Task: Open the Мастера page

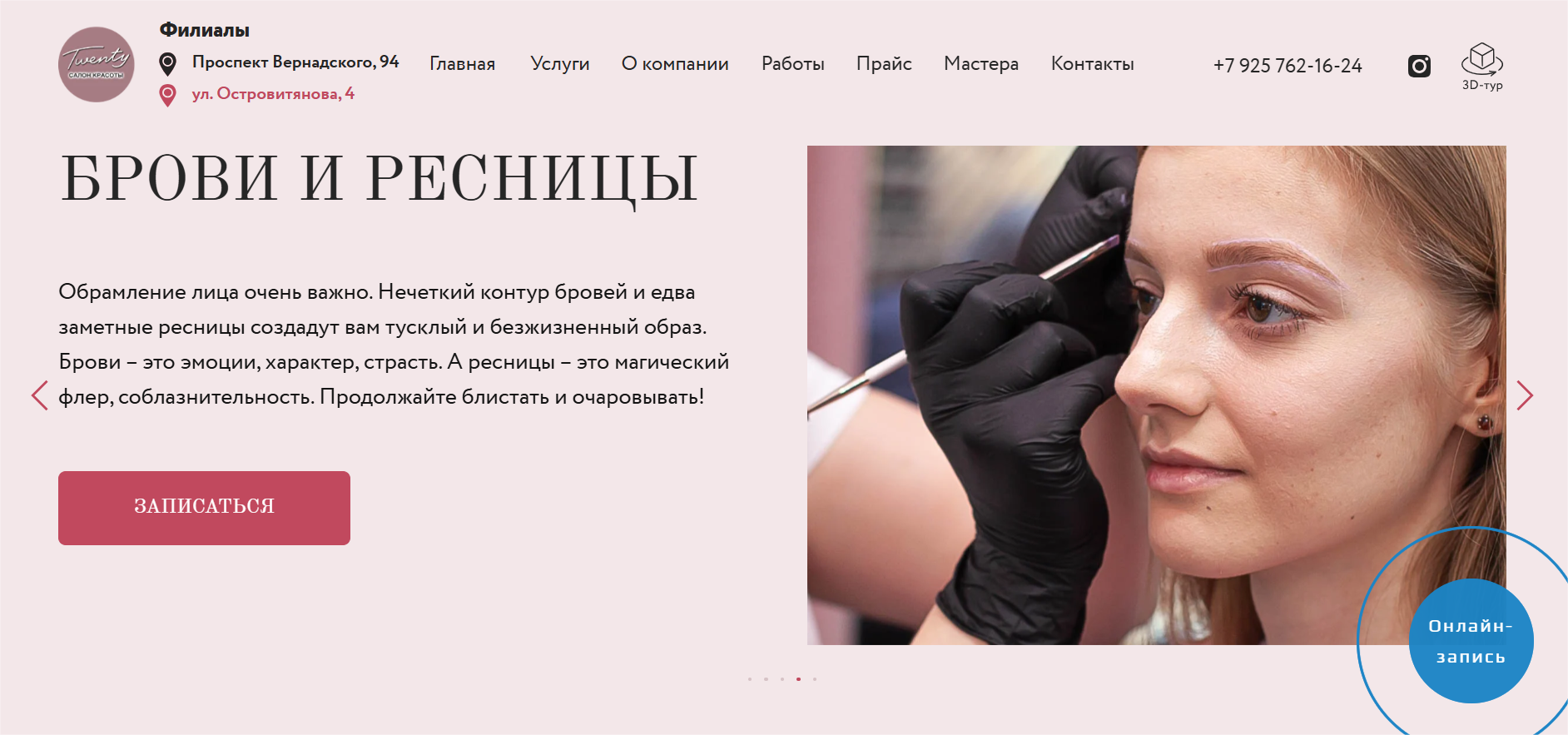Action: (x=981, y=64)
